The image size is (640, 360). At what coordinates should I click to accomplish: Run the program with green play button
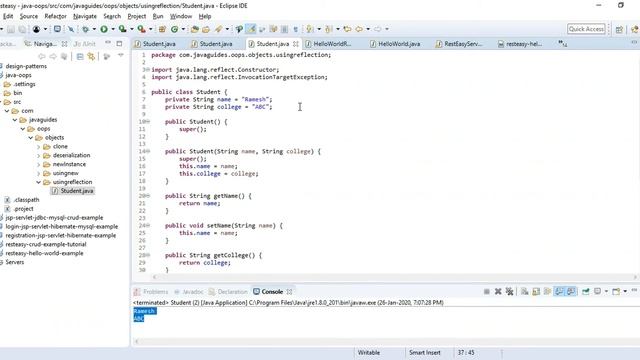tap(104, 29)
